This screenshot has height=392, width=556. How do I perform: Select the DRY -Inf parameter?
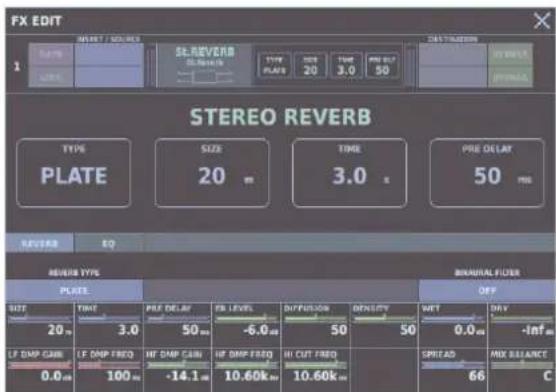coord(522,325)
